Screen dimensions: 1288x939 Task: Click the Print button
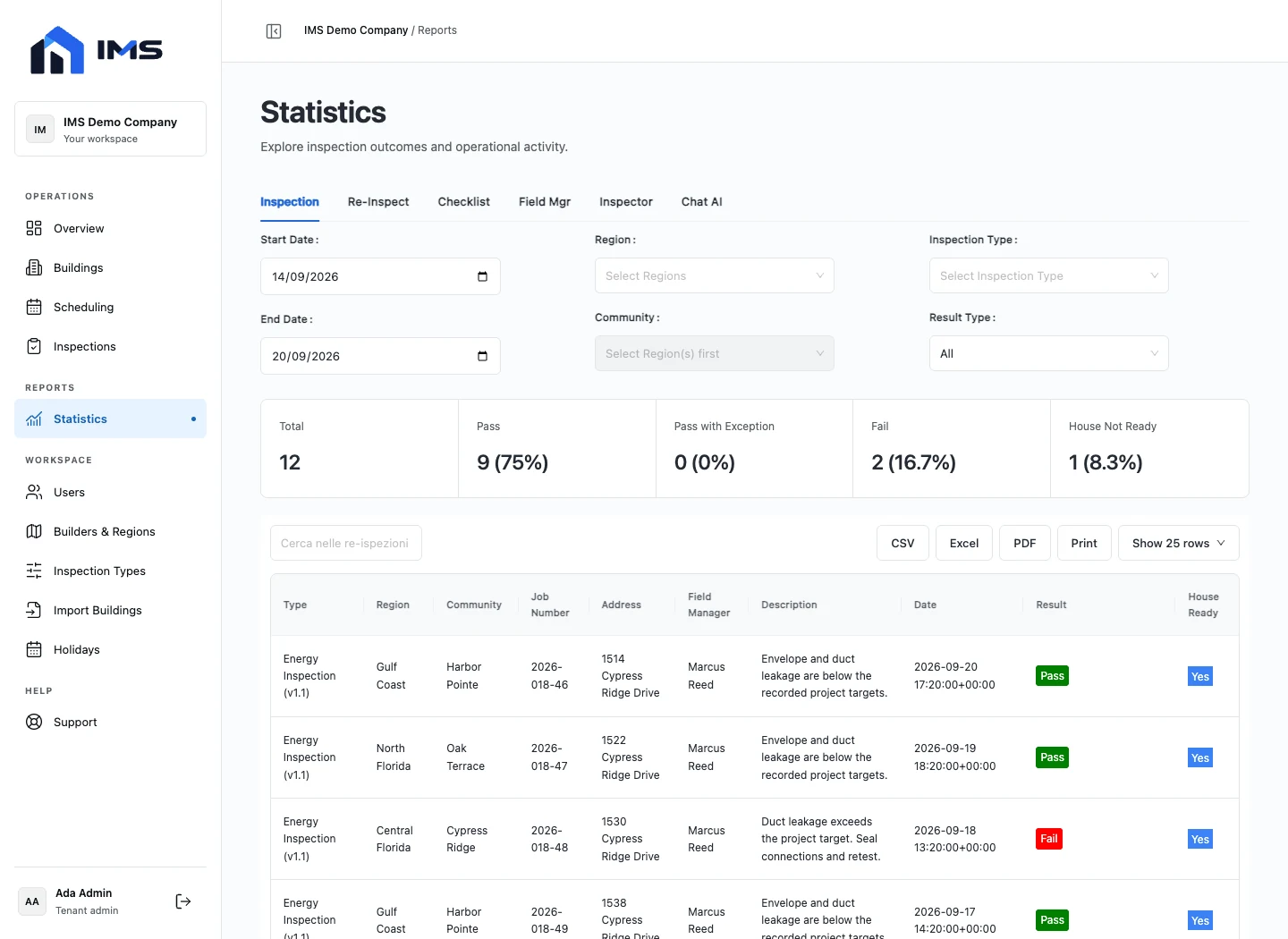coord(1084,543)
